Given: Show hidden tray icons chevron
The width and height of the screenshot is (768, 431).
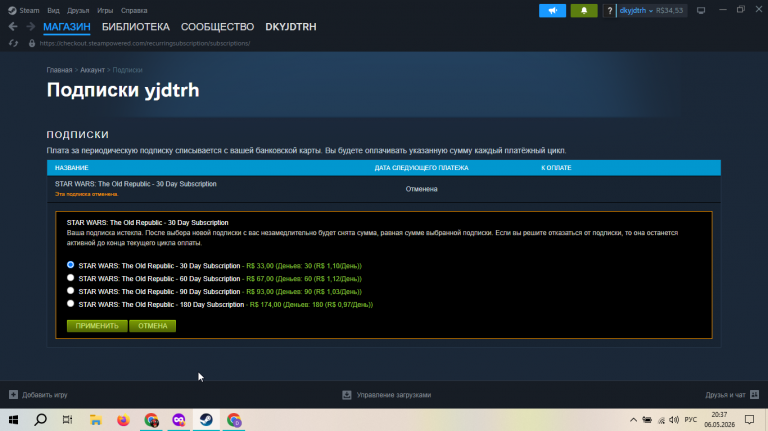Looking at the screenshot, I should (633, 420).
